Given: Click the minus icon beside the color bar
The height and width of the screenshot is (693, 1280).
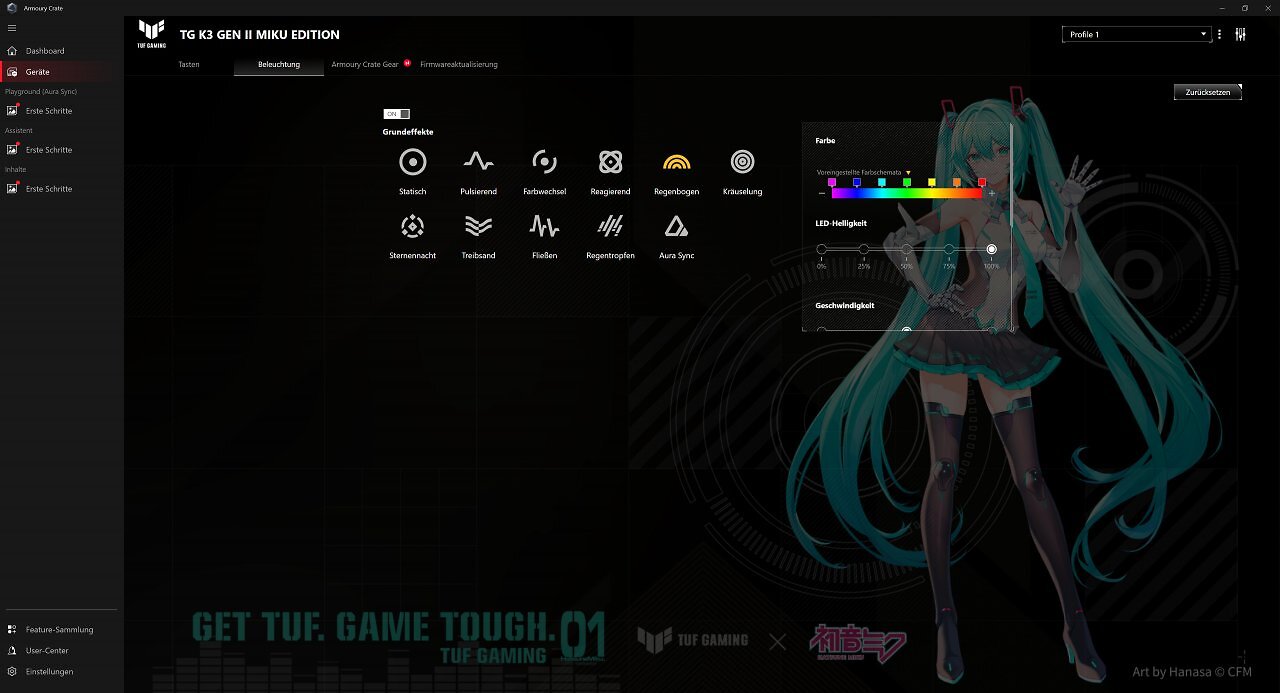Looking at the screenshot, I should (x=822, y=193).
